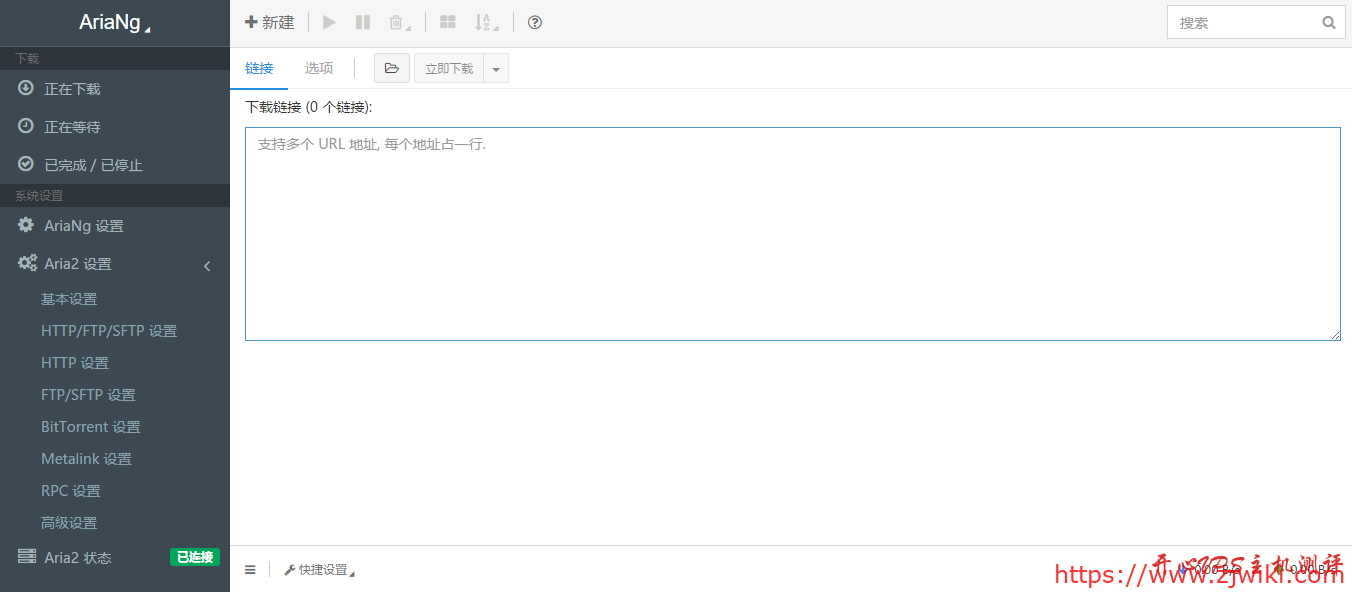Viewport: 1352px width, 592px height.
Task: Click the search magnifier icon
Action: point(1329,22)
